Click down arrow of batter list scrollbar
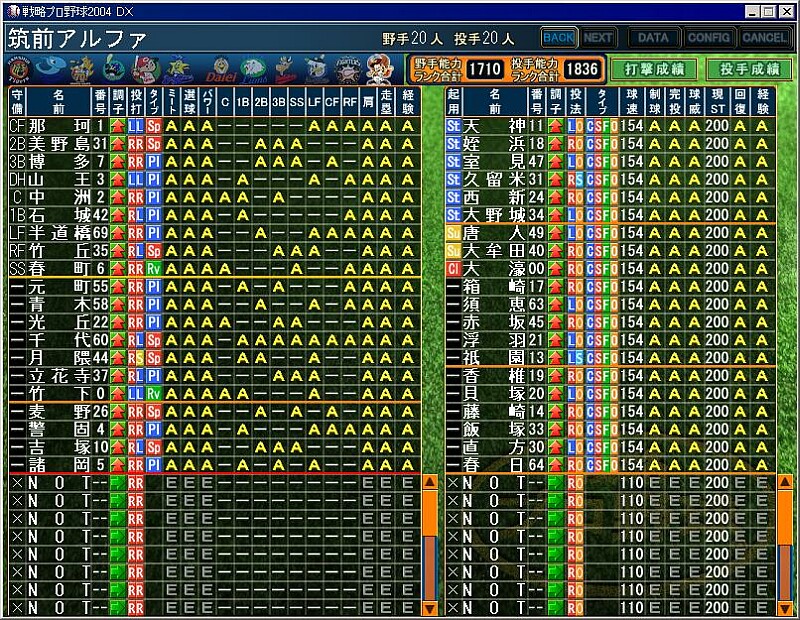Viewport: 800px width, 620px height. pos(430,608)
